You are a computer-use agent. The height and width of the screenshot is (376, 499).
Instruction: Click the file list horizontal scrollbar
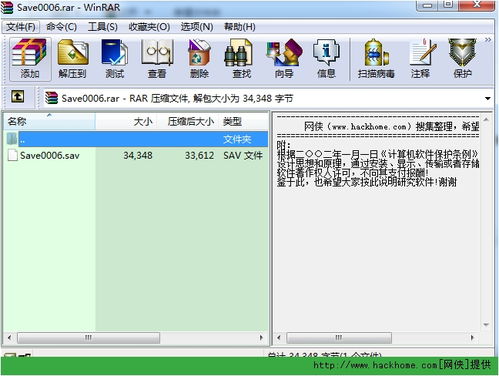pyautogui.click(x=135, y=338)
